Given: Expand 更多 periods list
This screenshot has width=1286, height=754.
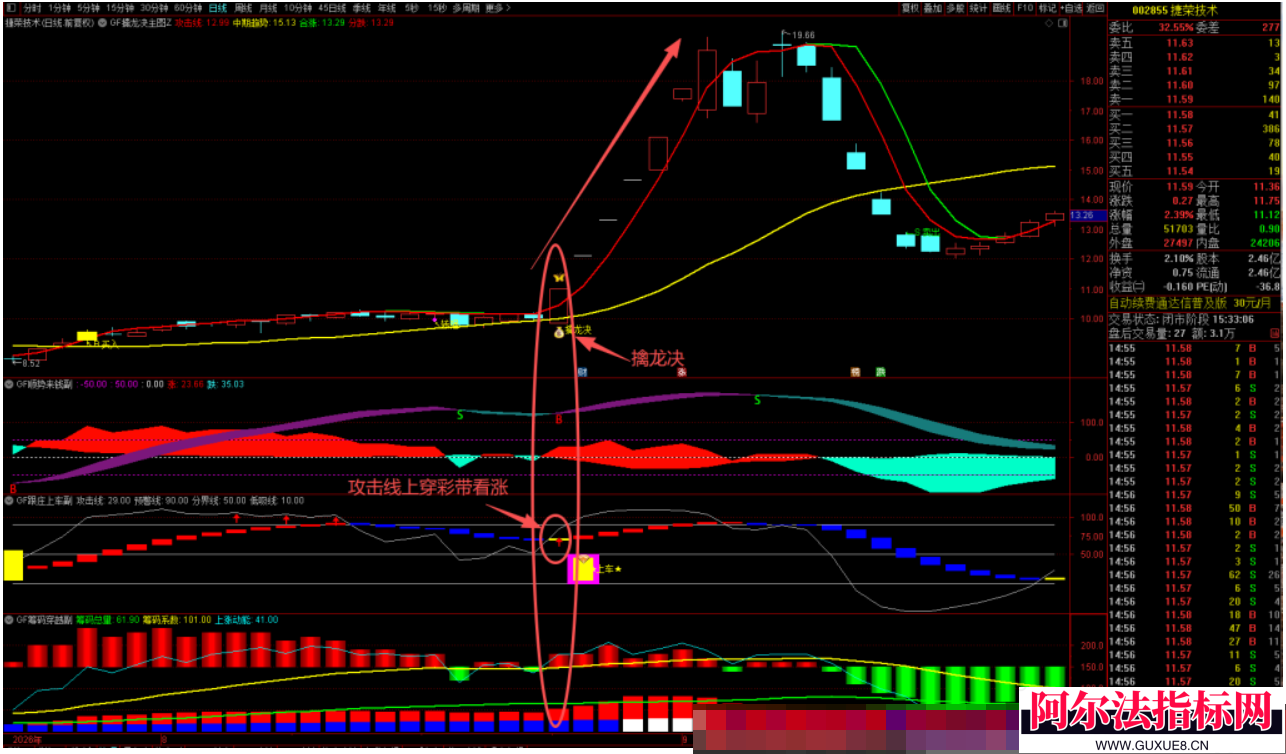Looking at the screenshot, I should pos(496,7).
